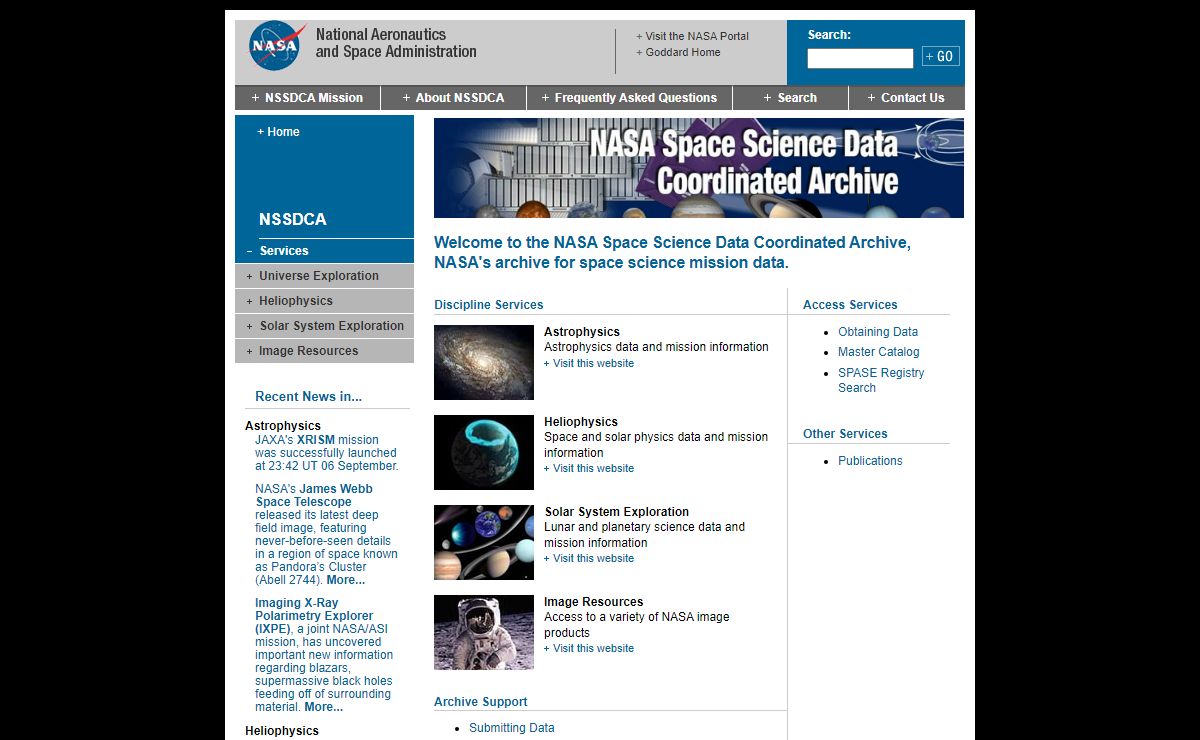Click the NASA meatball logo

click(x=277, y=46)
